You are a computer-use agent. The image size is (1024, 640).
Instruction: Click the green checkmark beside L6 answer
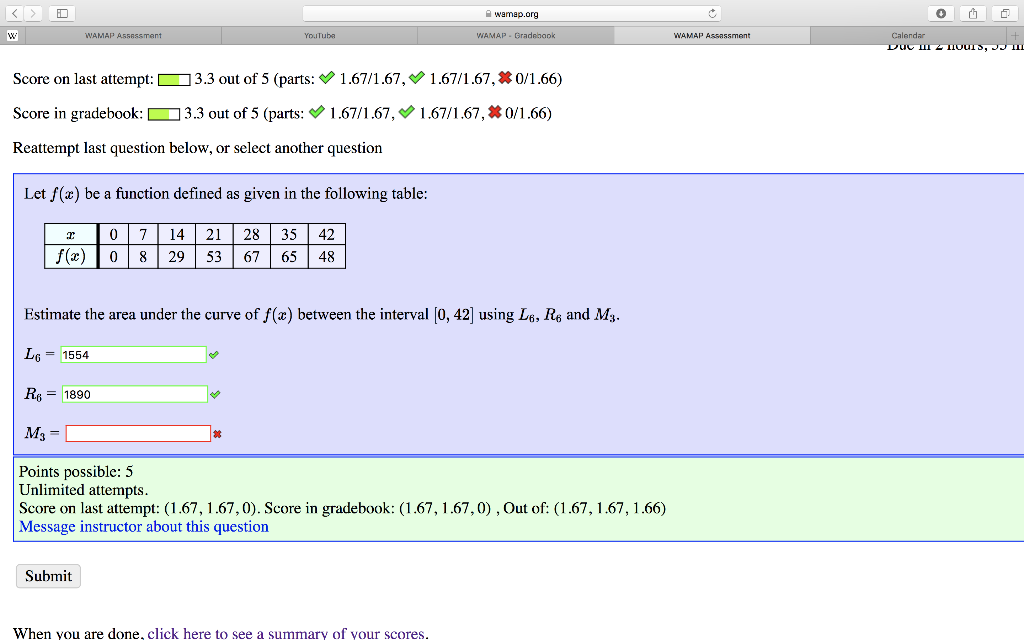(x=214, y=354)
